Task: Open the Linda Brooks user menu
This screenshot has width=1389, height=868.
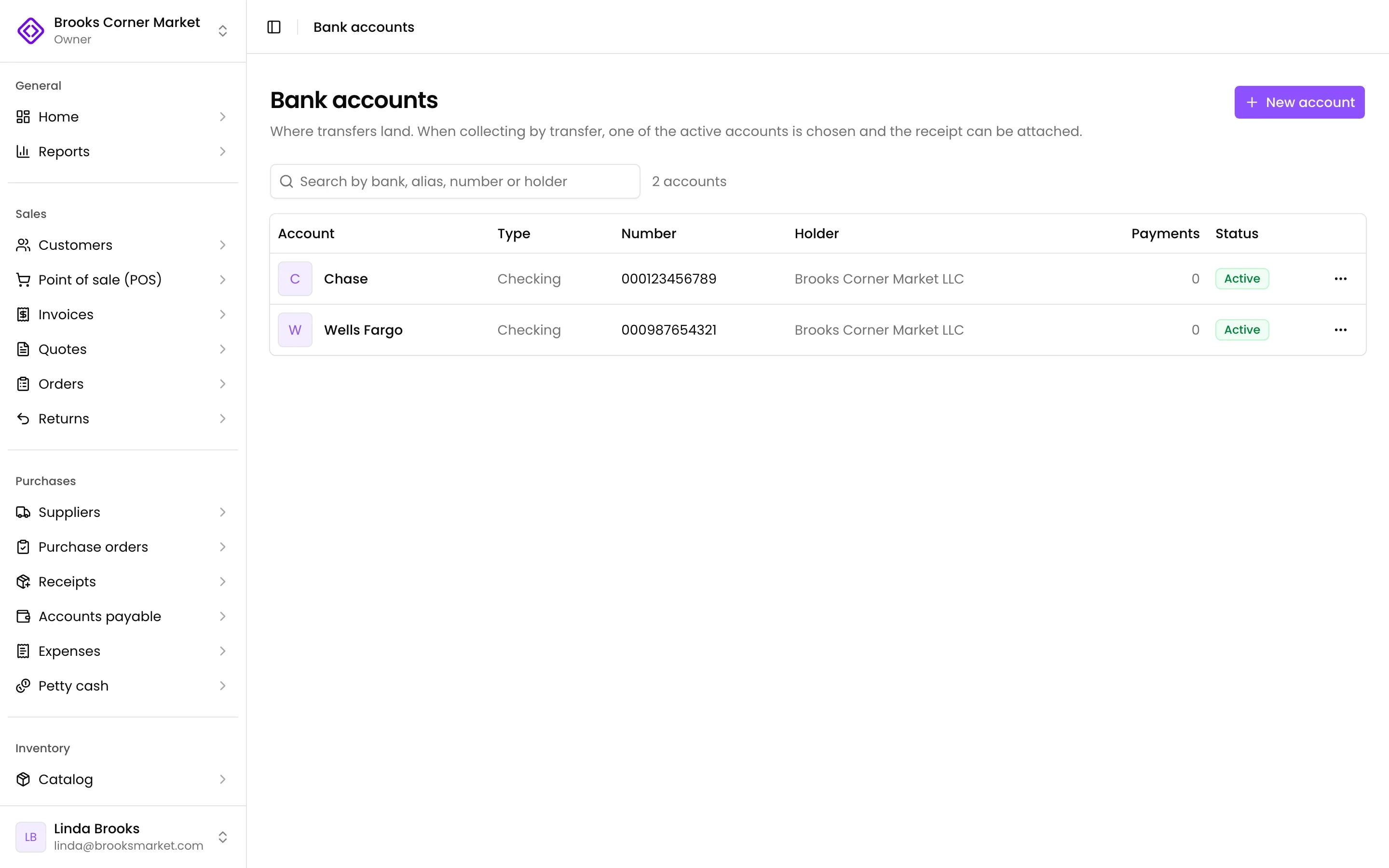Action: tap(123, 837)
